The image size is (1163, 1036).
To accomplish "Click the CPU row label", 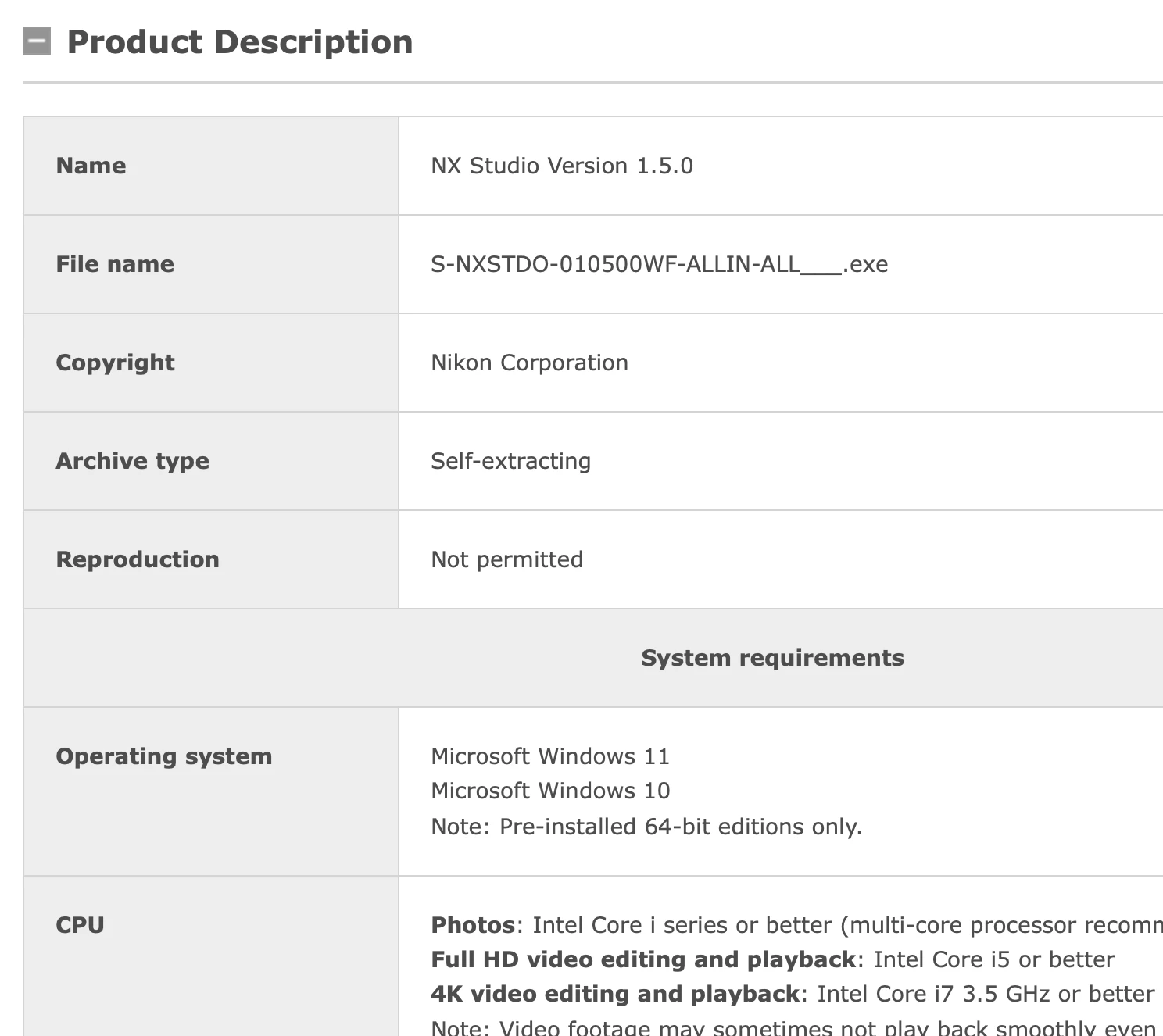I will [x=80, y=925].
